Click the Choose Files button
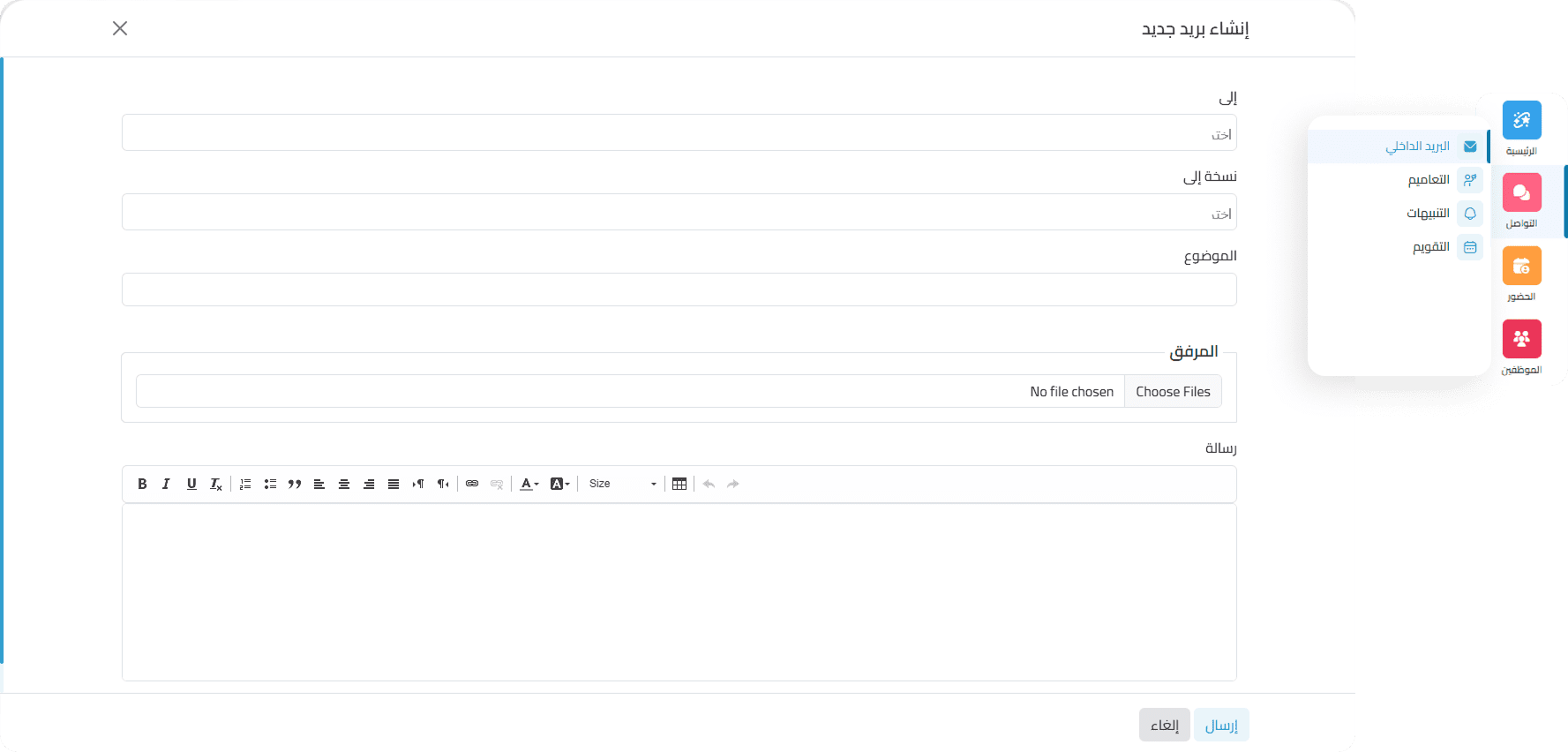Viewport: 1568px width, 752px height. click(1173, 392)
